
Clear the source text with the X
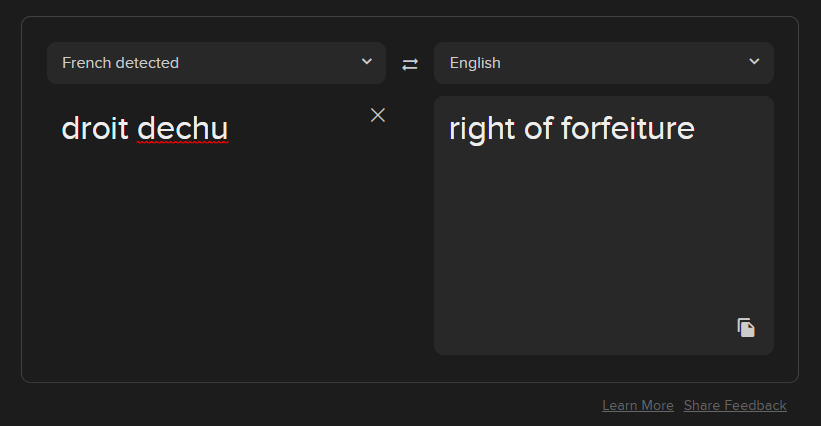click(x=378, y=115)
